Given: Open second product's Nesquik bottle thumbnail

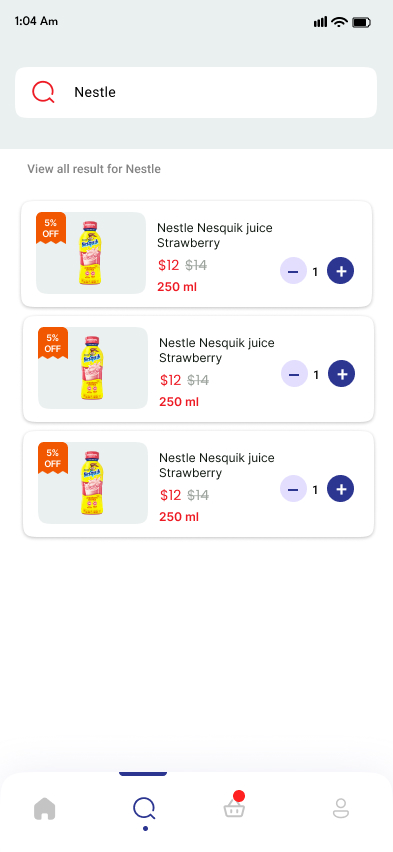Looking at the screenshot, I should point(92,368).
